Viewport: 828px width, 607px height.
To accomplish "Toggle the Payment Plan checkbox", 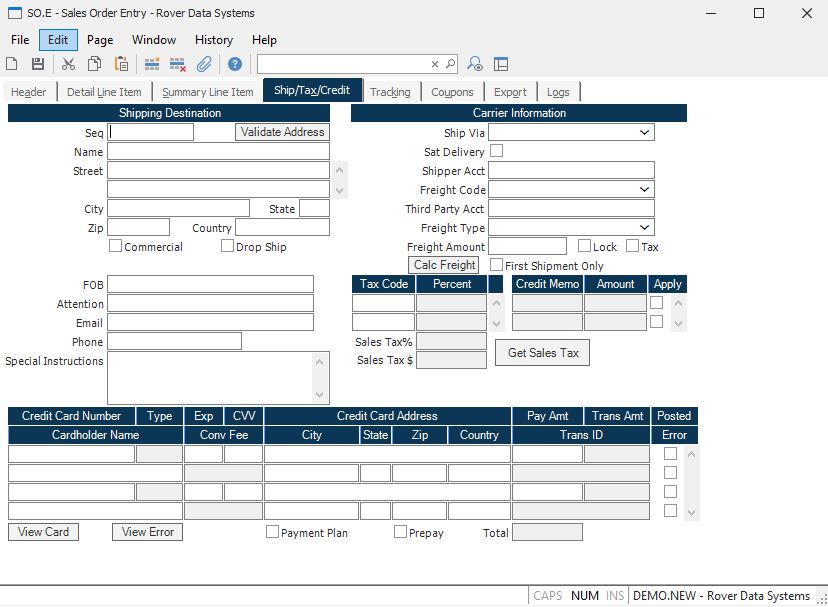I will (x=272, y=532).
